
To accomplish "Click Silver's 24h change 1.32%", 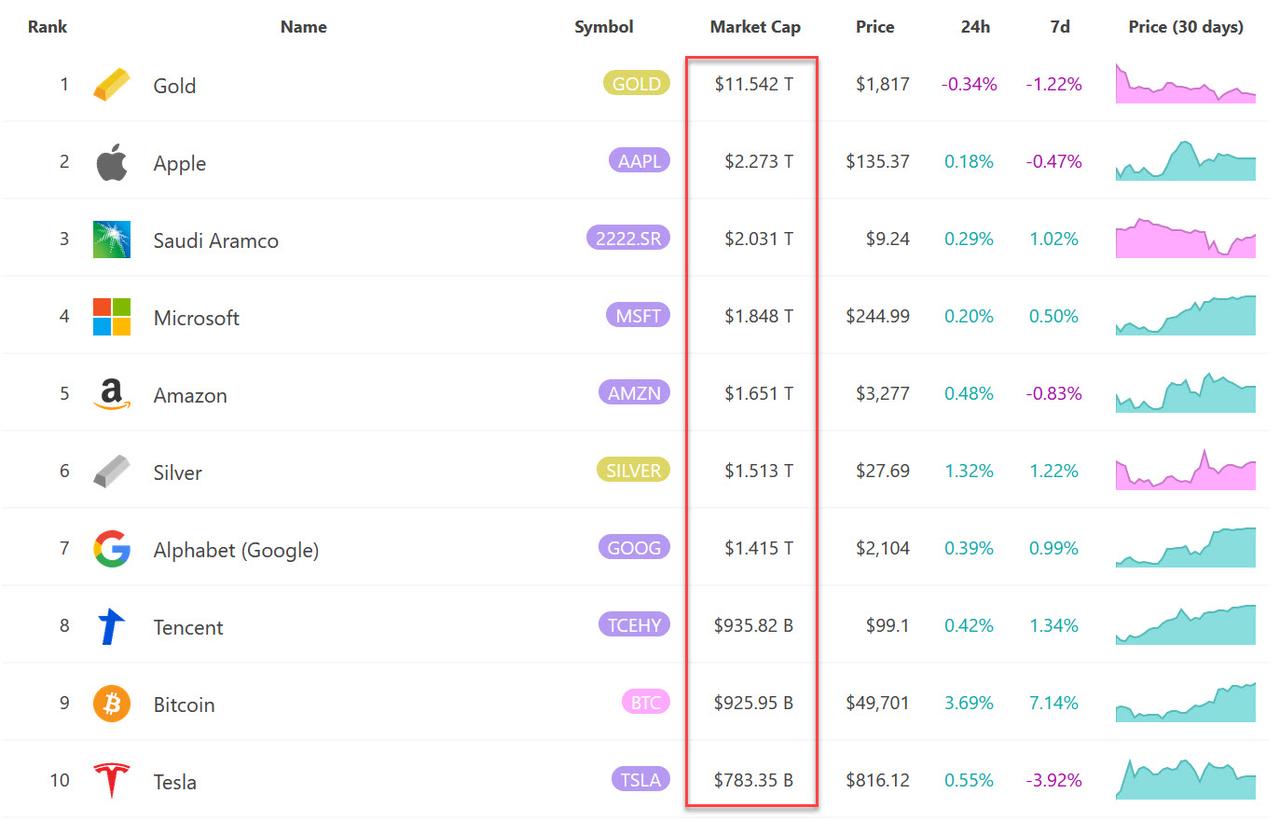I will tap(969, 470).
